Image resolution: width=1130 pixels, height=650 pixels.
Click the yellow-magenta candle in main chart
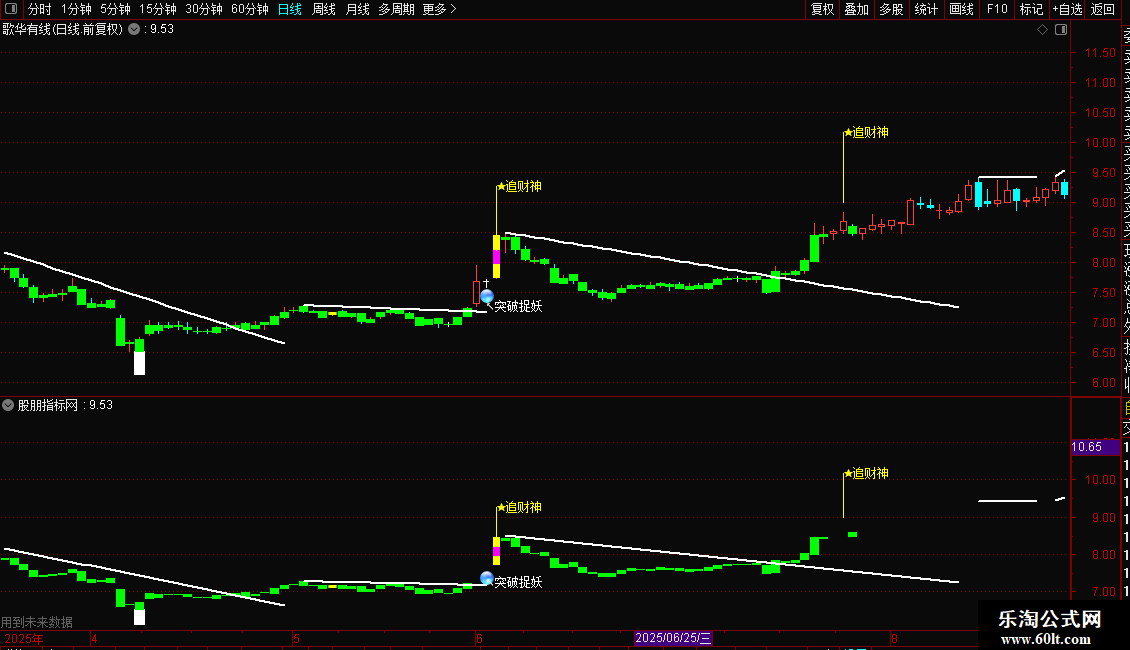(496, 257)
